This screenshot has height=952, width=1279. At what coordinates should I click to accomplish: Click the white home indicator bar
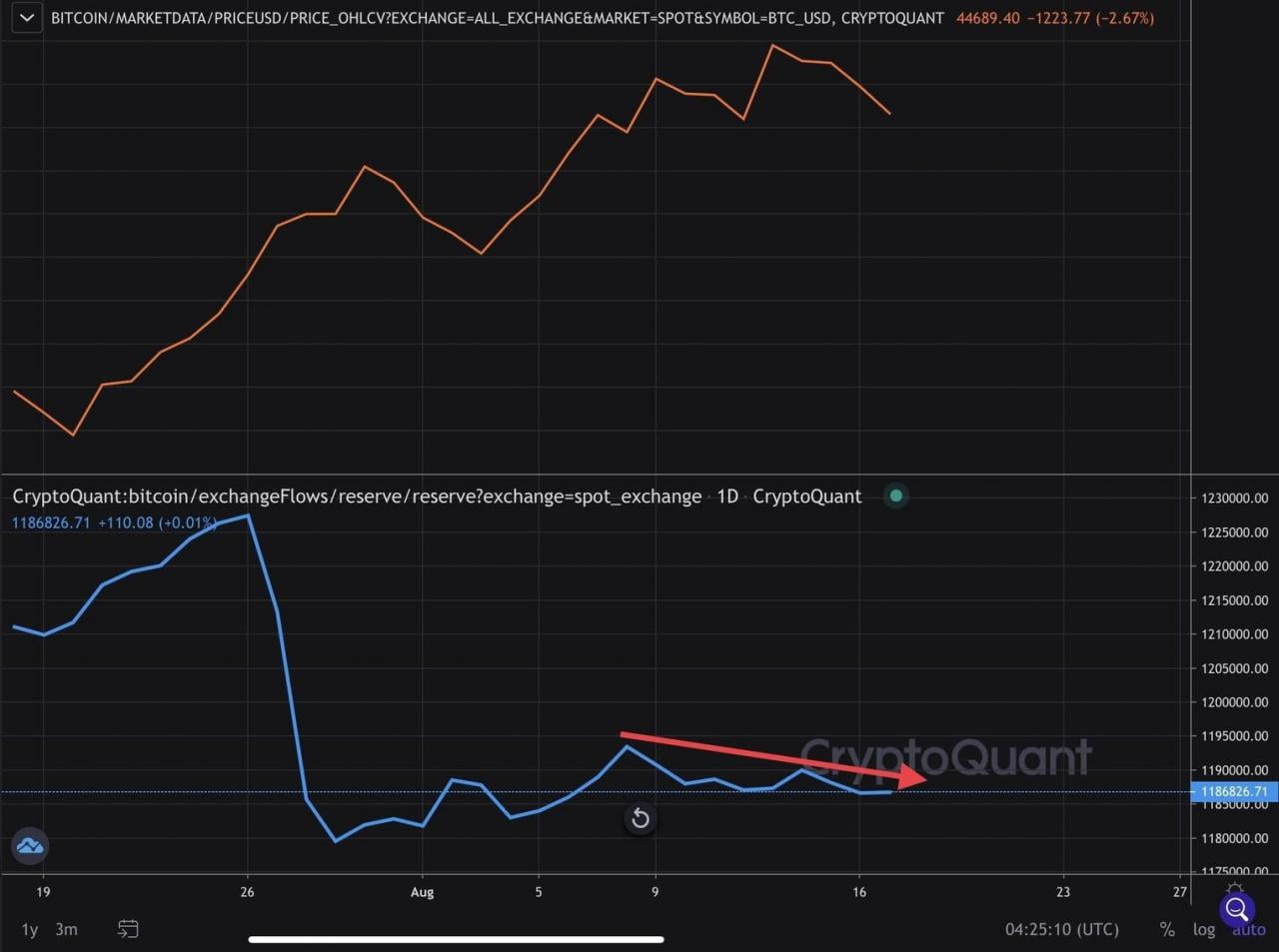pos(456,939)
